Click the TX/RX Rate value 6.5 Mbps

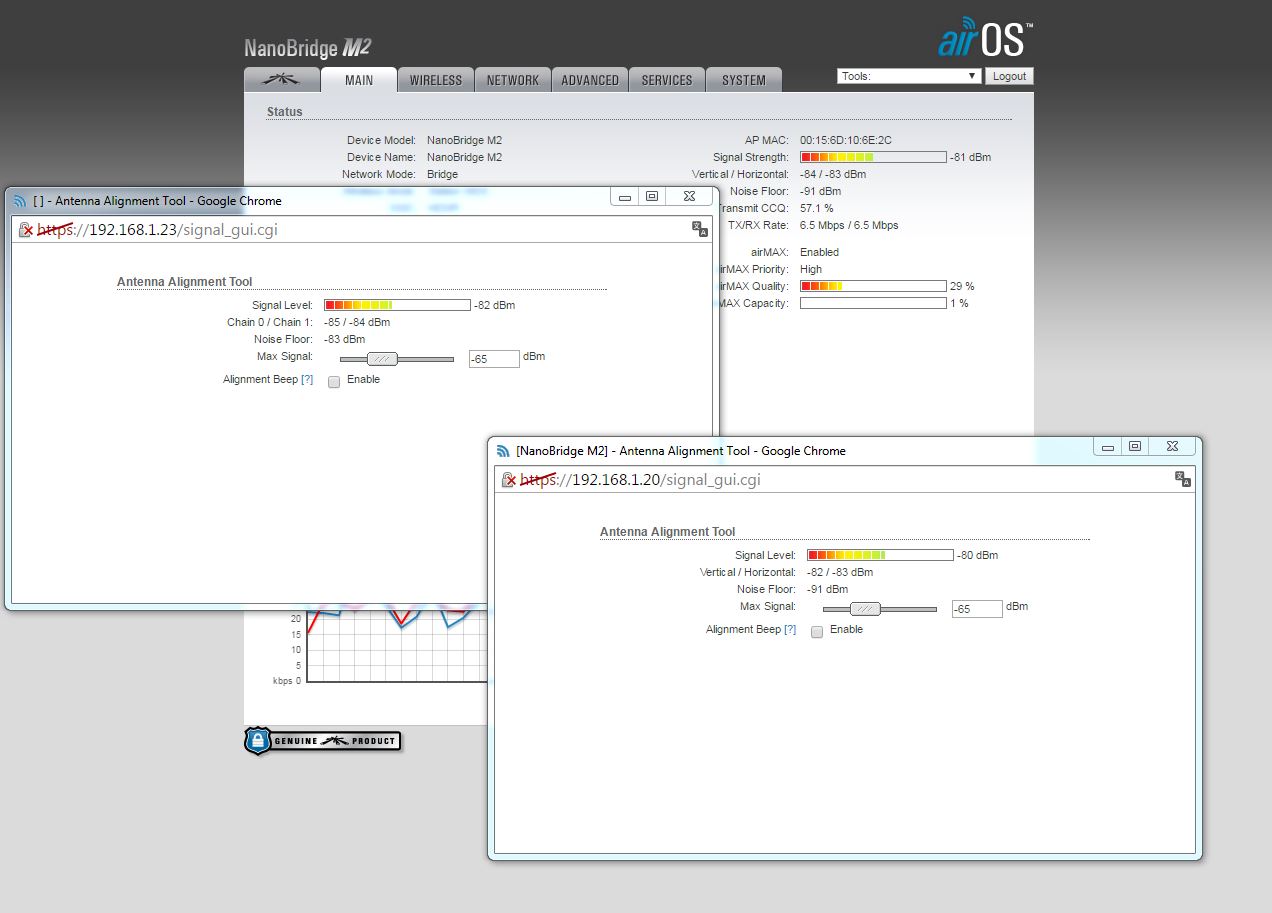(849, 225)
